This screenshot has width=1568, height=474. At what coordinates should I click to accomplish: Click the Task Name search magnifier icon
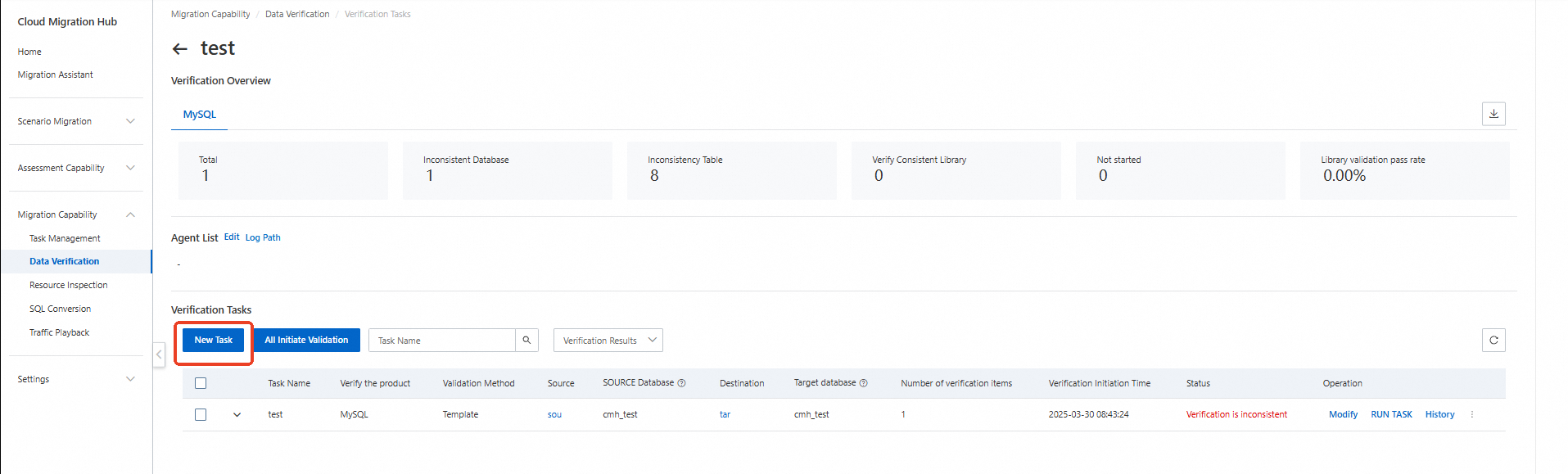pos(526,340)
